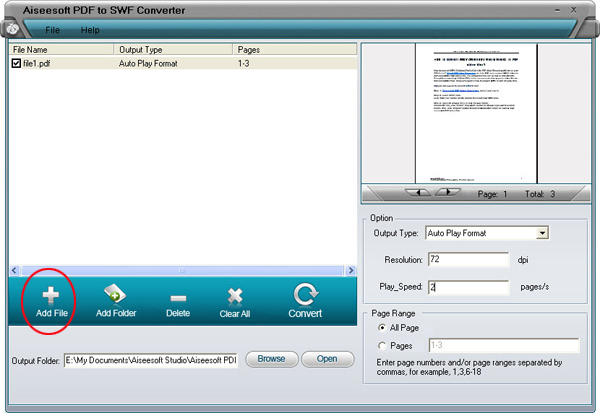Viewport: 600px width, 413px height.
Task: Go to next preview page arrow
Action: [448, 192]
